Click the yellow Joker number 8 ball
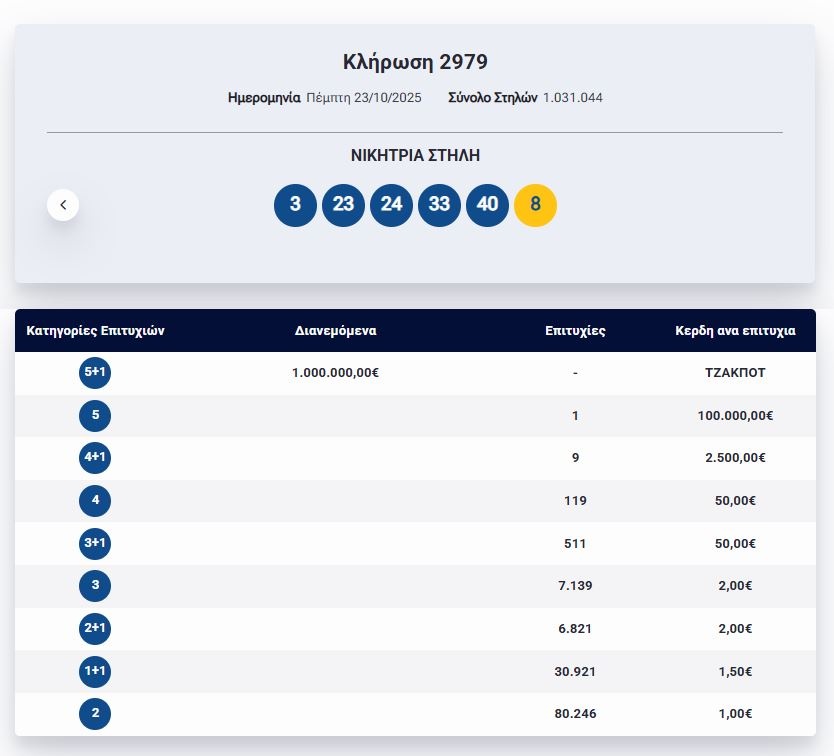Viewport: 834px width, 756px height. tap(535, 205)
